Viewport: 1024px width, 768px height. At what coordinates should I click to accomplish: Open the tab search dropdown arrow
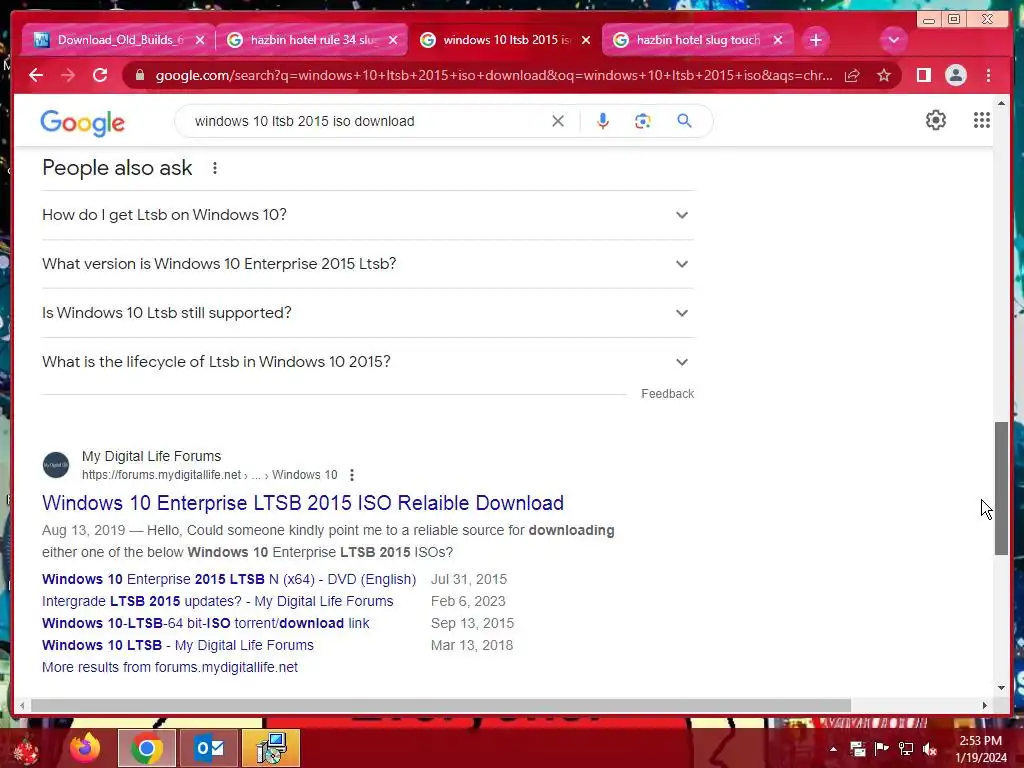coord(893,40)
